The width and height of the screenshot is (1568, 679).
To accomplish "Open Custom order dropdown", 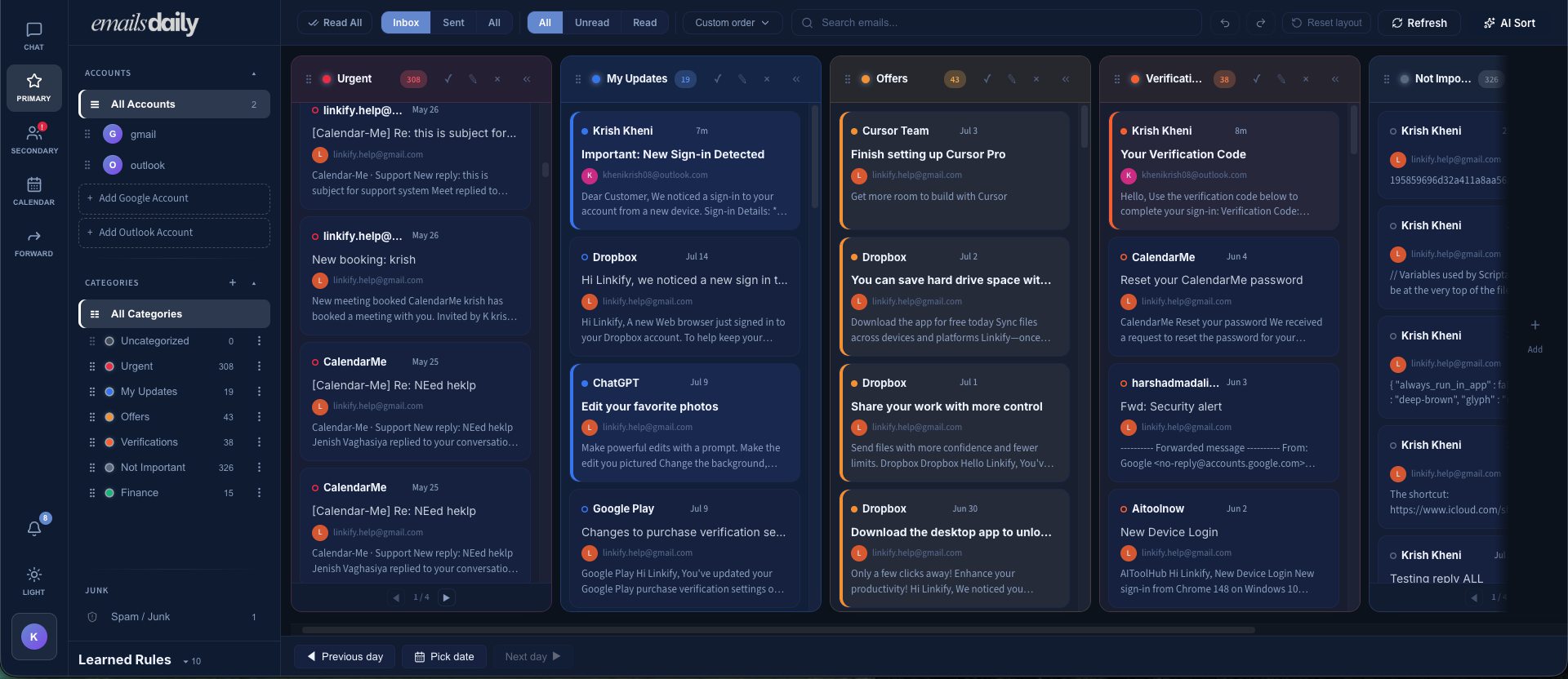I will [x=732, y=23].
